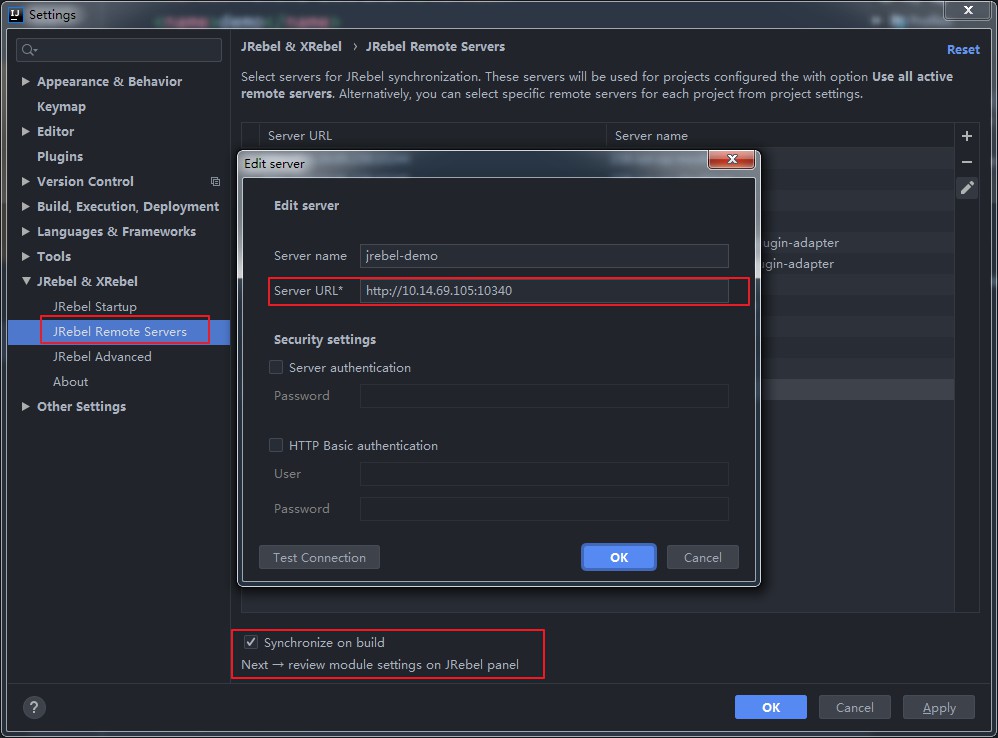The width and height of the screenshot is (998, 738).
Task: Expand Version Control tree arrow
Action: (25, 181)
